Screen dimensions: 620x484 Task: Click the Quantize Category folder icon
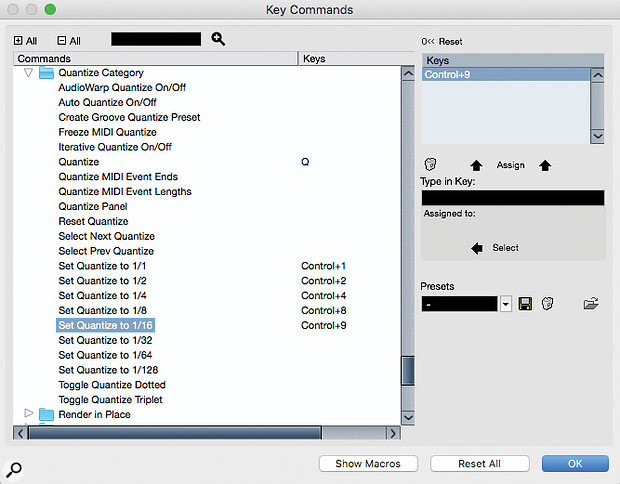46,73
